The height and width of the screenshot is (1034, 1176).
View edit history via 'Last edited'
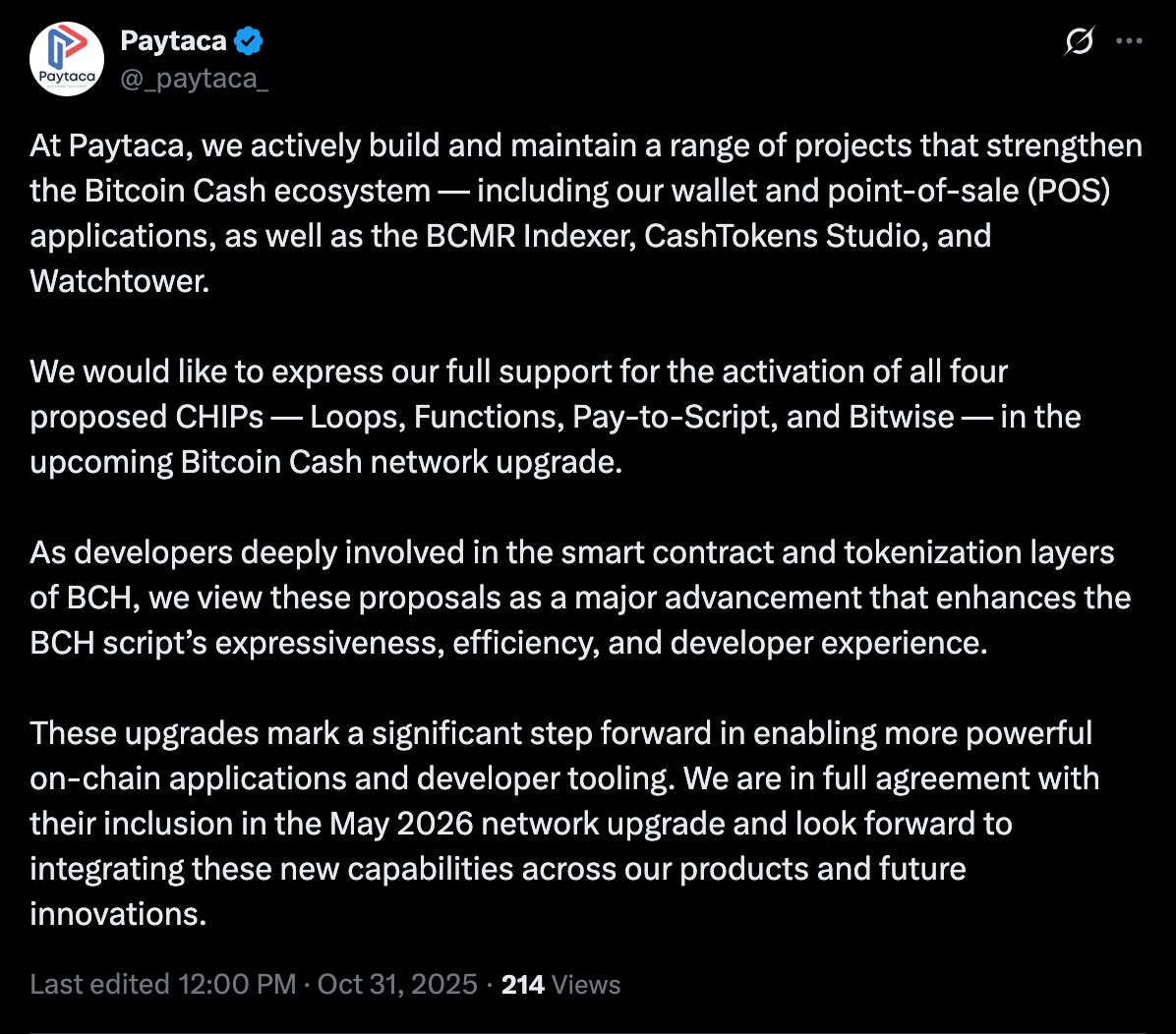point(100,984)
